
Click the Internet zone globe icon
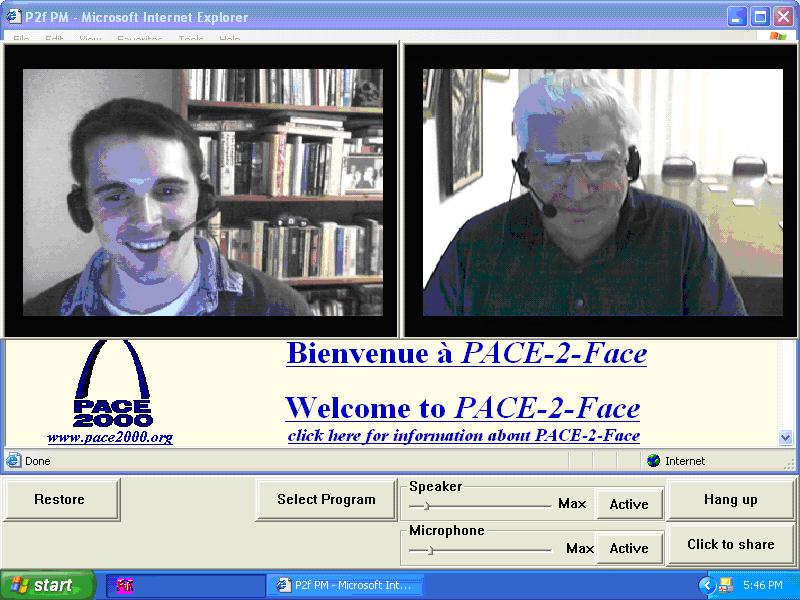click(654, 461)
